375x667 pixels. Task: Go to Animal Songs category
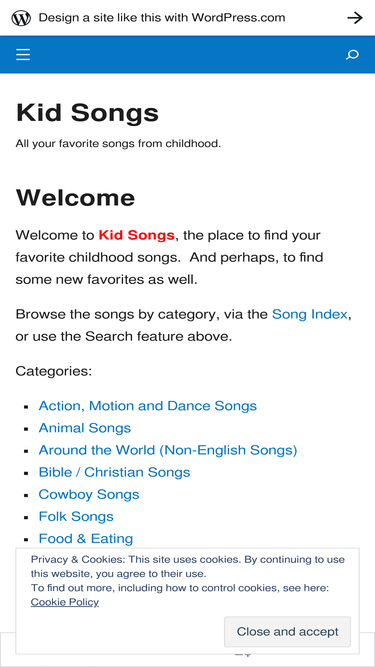85,428
